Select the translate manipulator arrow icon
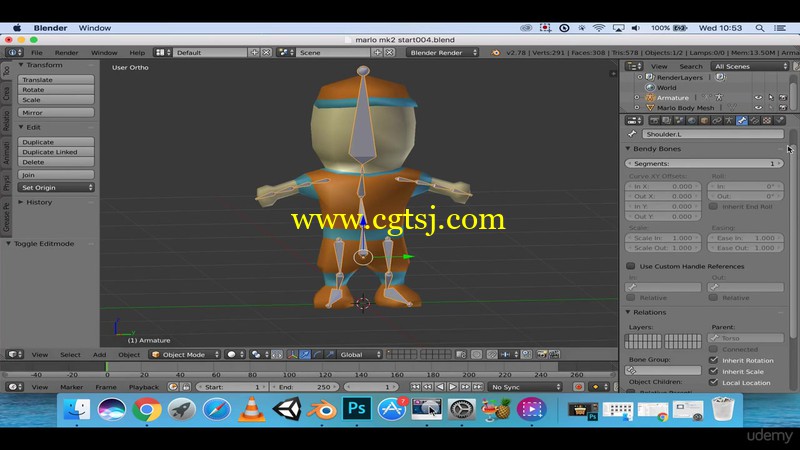The width and height of the screenshot is (800, 450). coord(305,355)
